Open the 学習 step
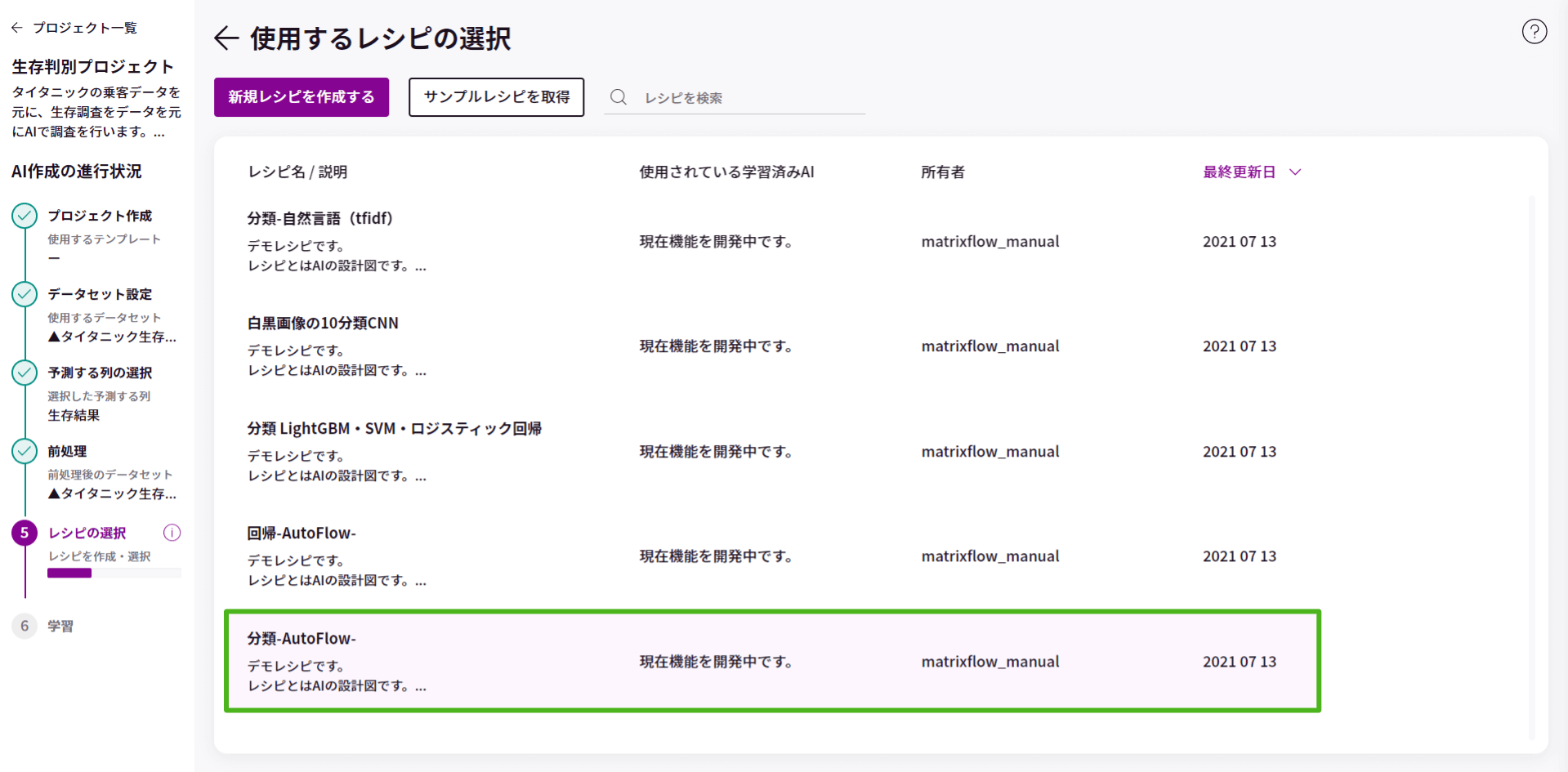1568x772 pixels. point(60,626)
